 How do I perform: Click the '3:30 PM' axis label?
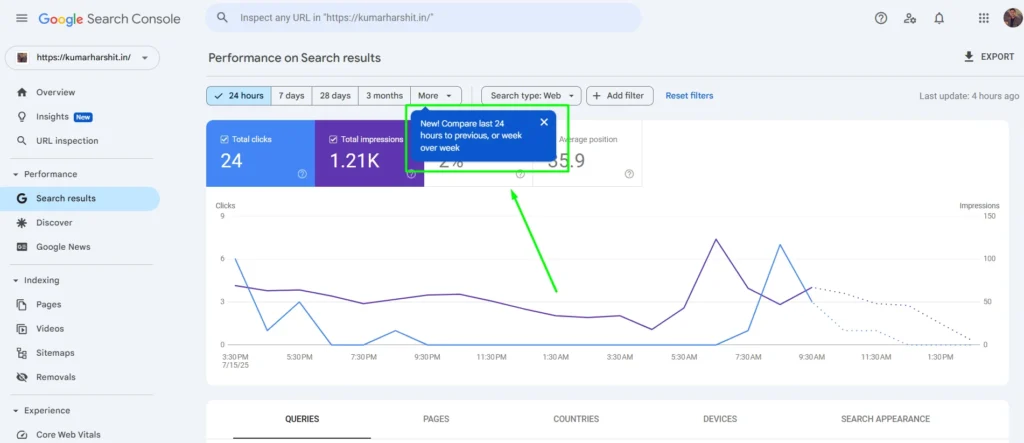235,357
